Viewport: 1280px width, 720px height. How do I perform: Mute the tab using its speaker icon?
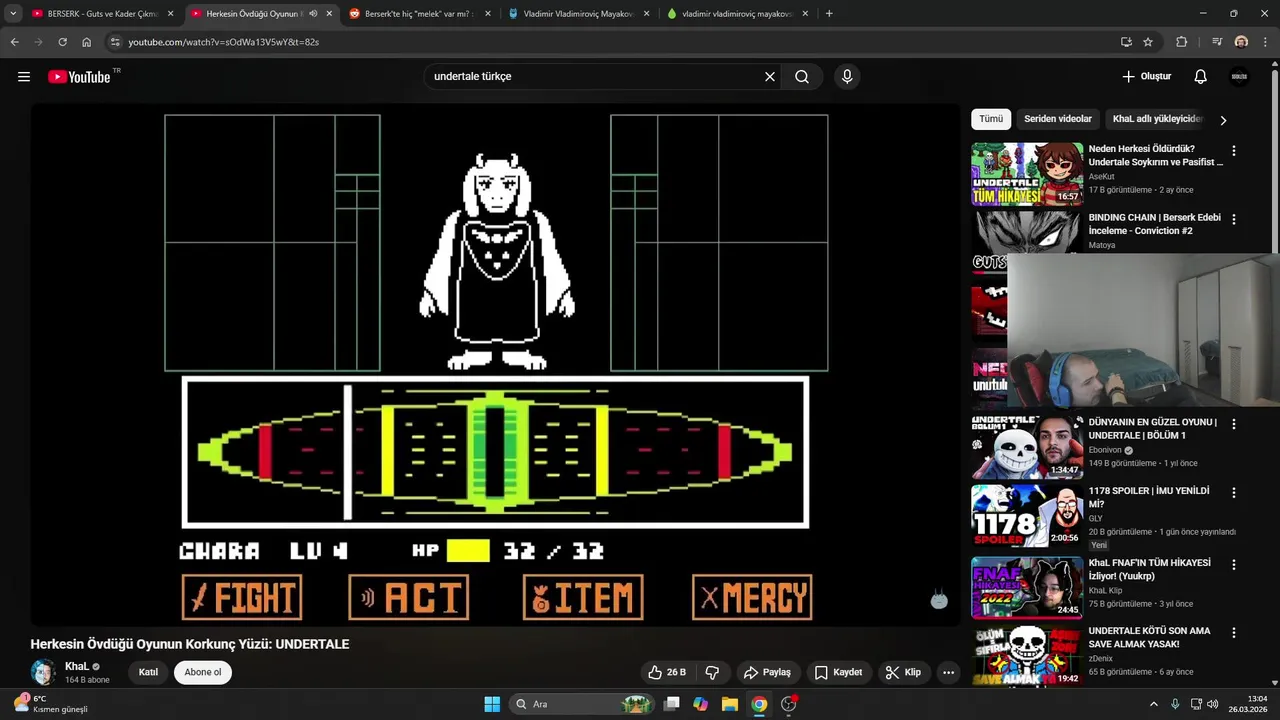click(313, 14)
